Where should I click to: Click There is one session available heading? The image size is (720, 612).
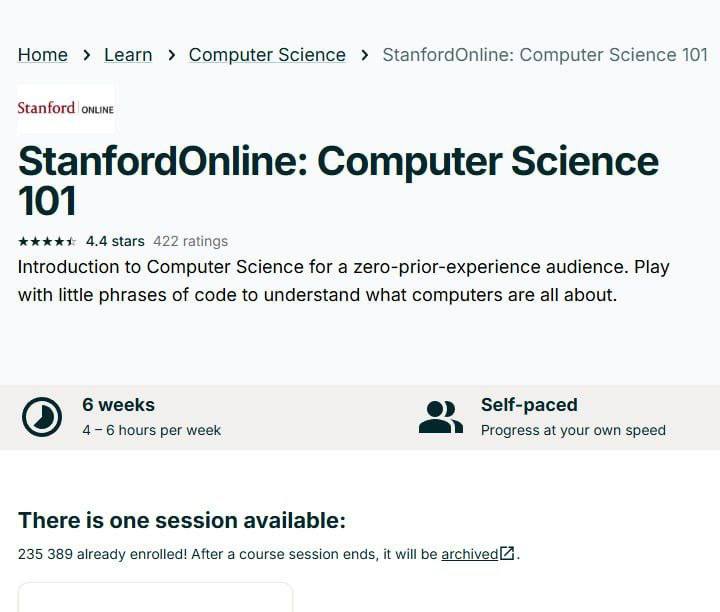tap(182, 521)
